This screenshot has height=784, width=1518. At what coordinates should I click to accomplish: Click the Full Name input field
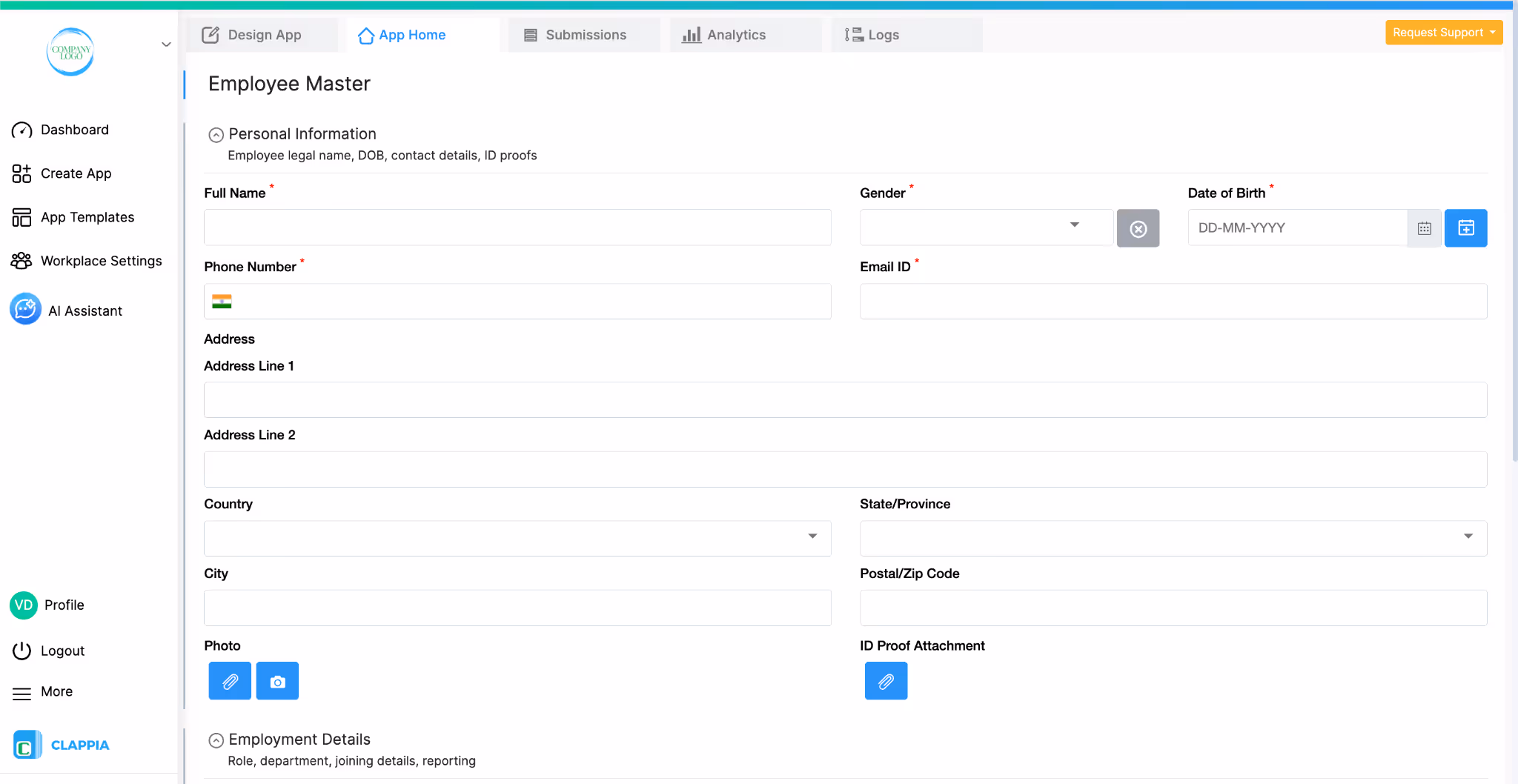click(517, 227)
